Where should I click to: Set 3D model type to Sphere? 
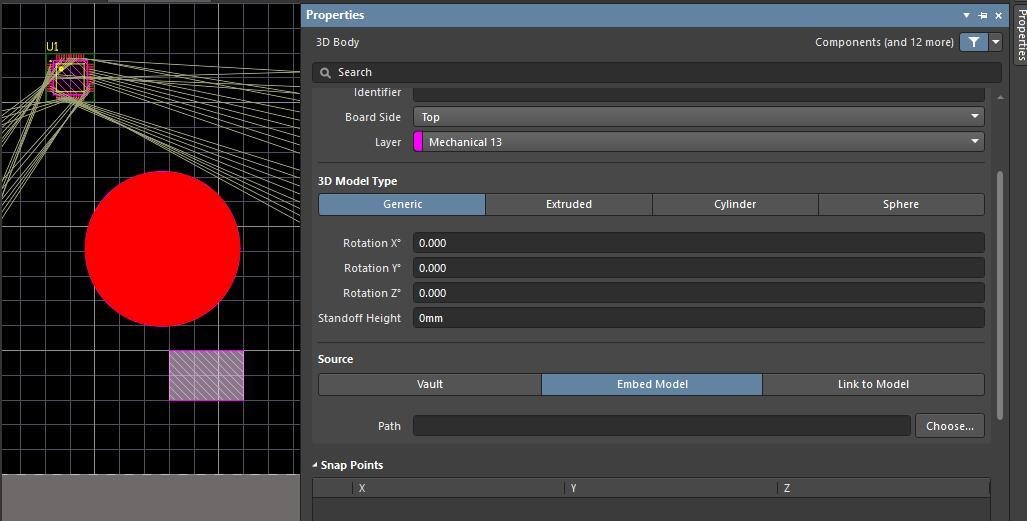[900, 204]
